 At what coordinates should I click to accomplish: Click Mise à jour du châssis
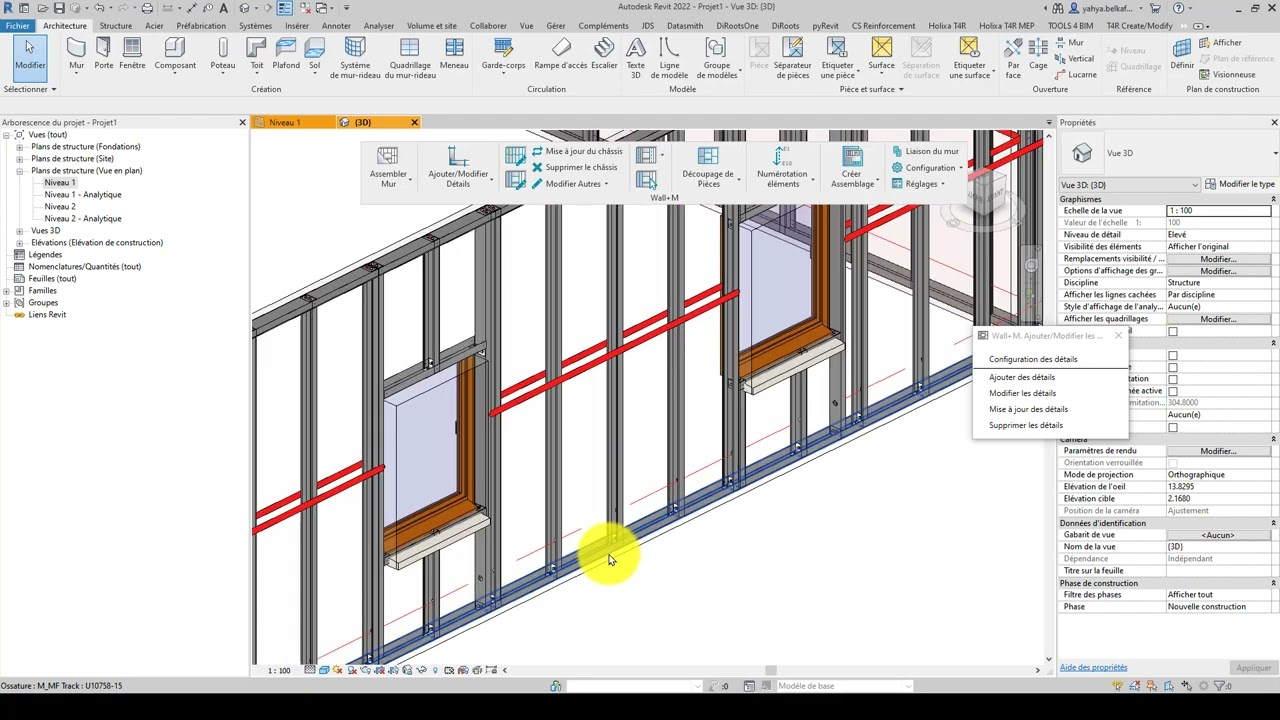click(x=577, y=152)
